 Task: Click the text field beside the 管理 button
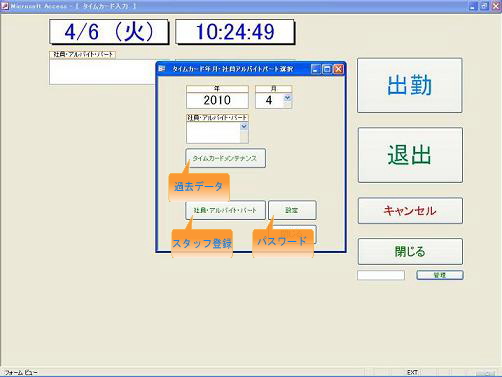381,275
